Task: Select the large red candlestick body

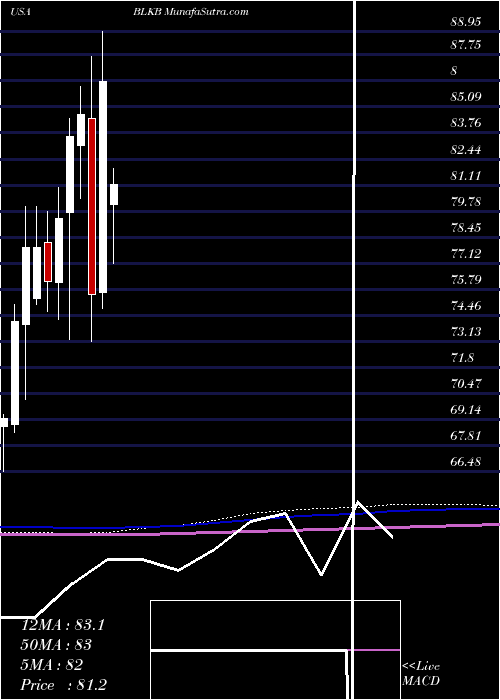Action: [x=92, y=206]
